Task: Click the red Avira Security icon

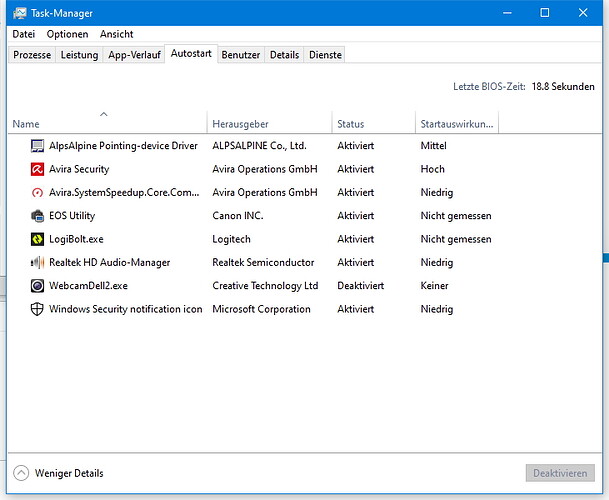Action: point(37,169)
